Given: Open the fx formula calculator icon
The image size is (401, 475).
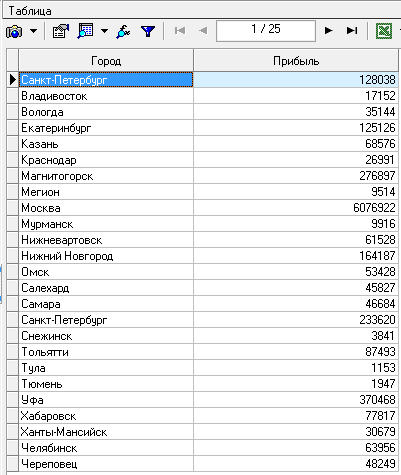Looking at the screenshot, I should [123, 32].
